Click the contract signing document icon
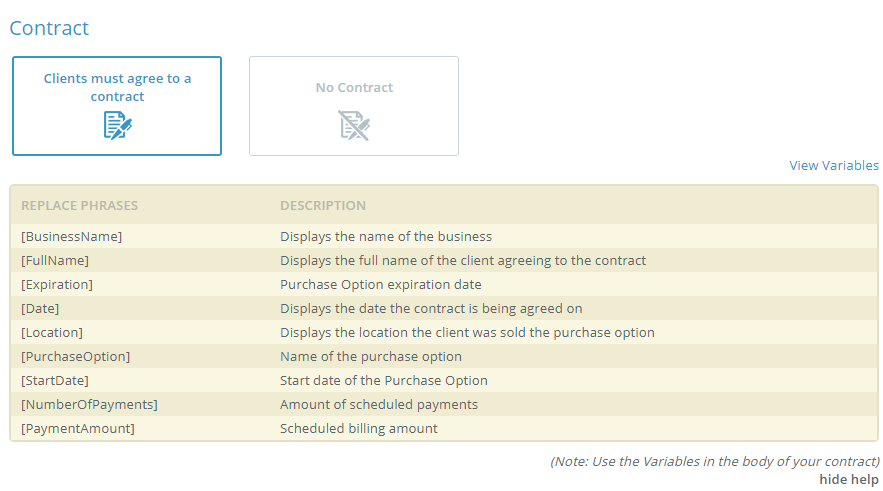The height and width of the screenshot is (491, 883). 118,125
